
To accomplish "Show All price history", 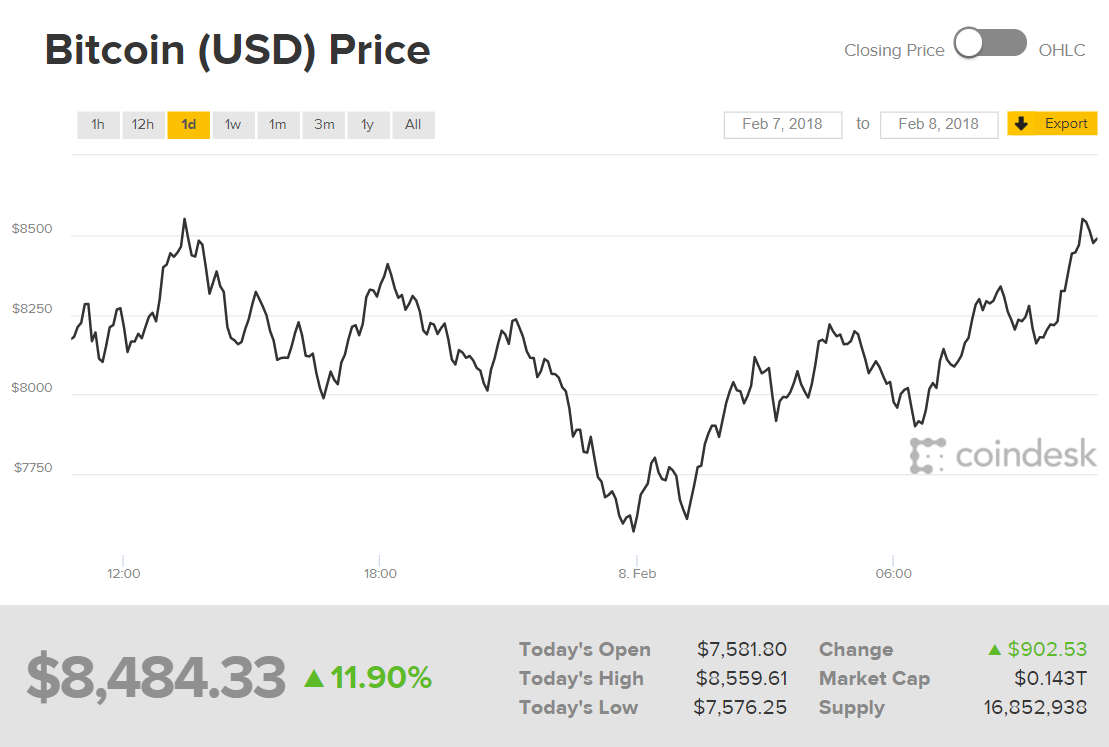I will (x=413, y=125).
